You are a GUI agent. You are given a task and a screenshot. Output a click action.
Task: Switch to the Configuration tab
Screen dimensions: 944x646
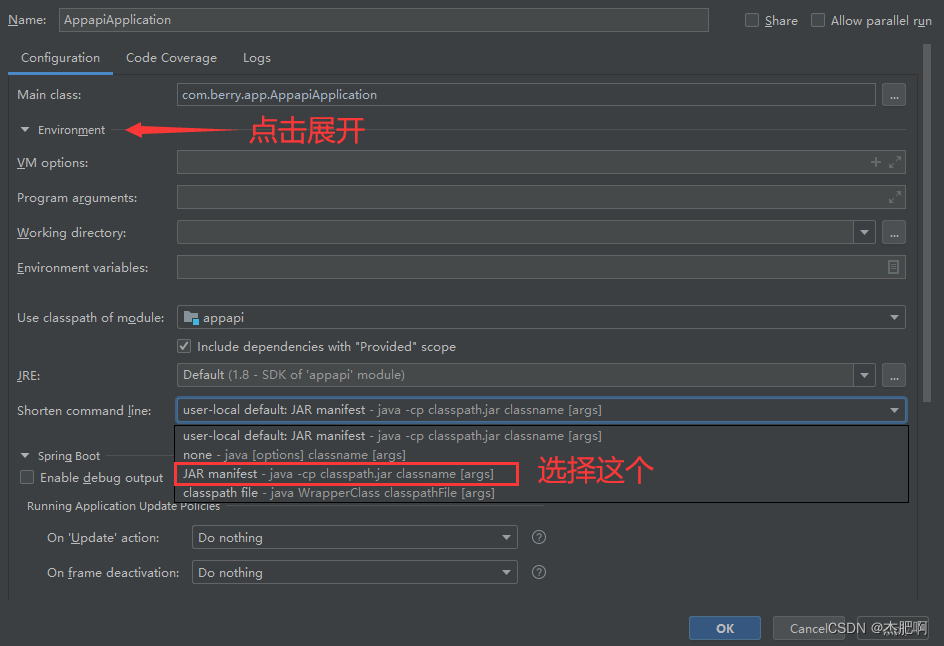(x=60, y=58)
